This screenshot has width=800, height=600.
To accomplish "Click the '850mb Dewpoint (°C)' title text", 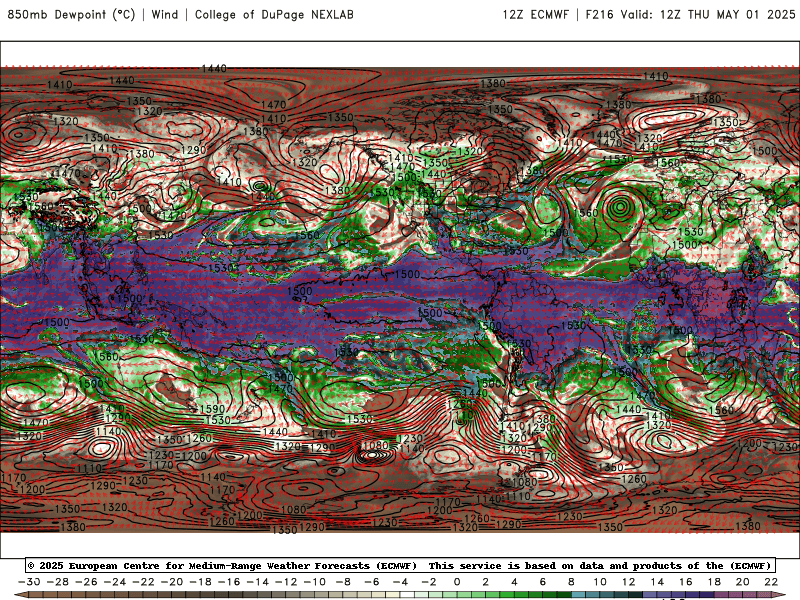I will click(x=71, y=14).
